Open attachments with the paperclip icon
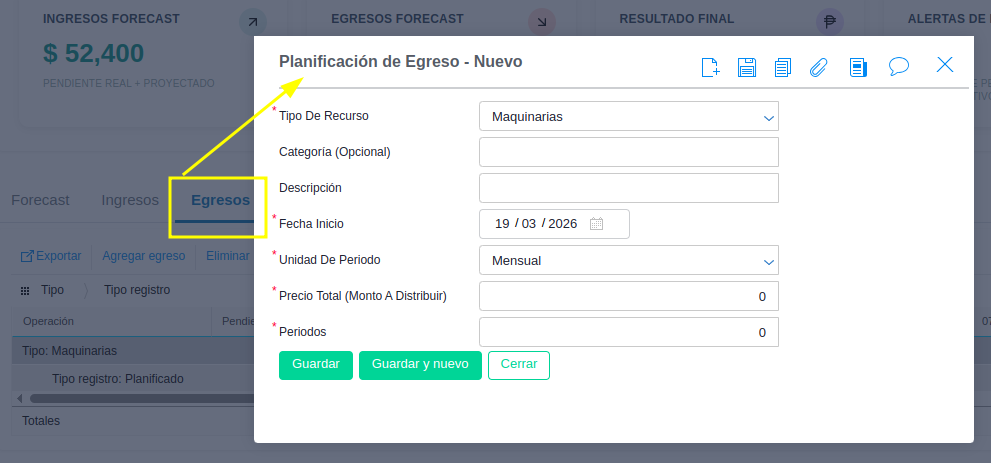The height and width of the screenshot is (463, 991). [x=819, y=67]
